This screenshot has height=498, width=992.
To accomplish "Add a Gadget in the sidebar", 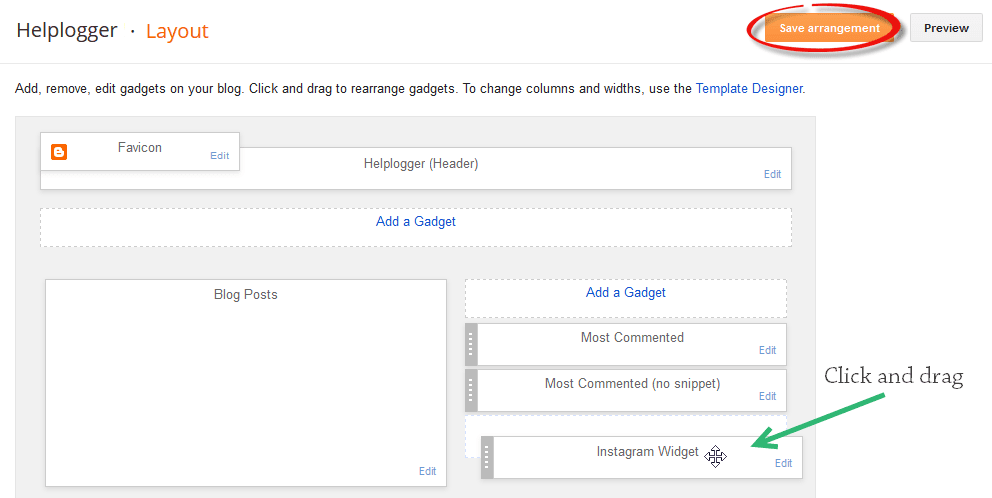I will pos(625,293).
